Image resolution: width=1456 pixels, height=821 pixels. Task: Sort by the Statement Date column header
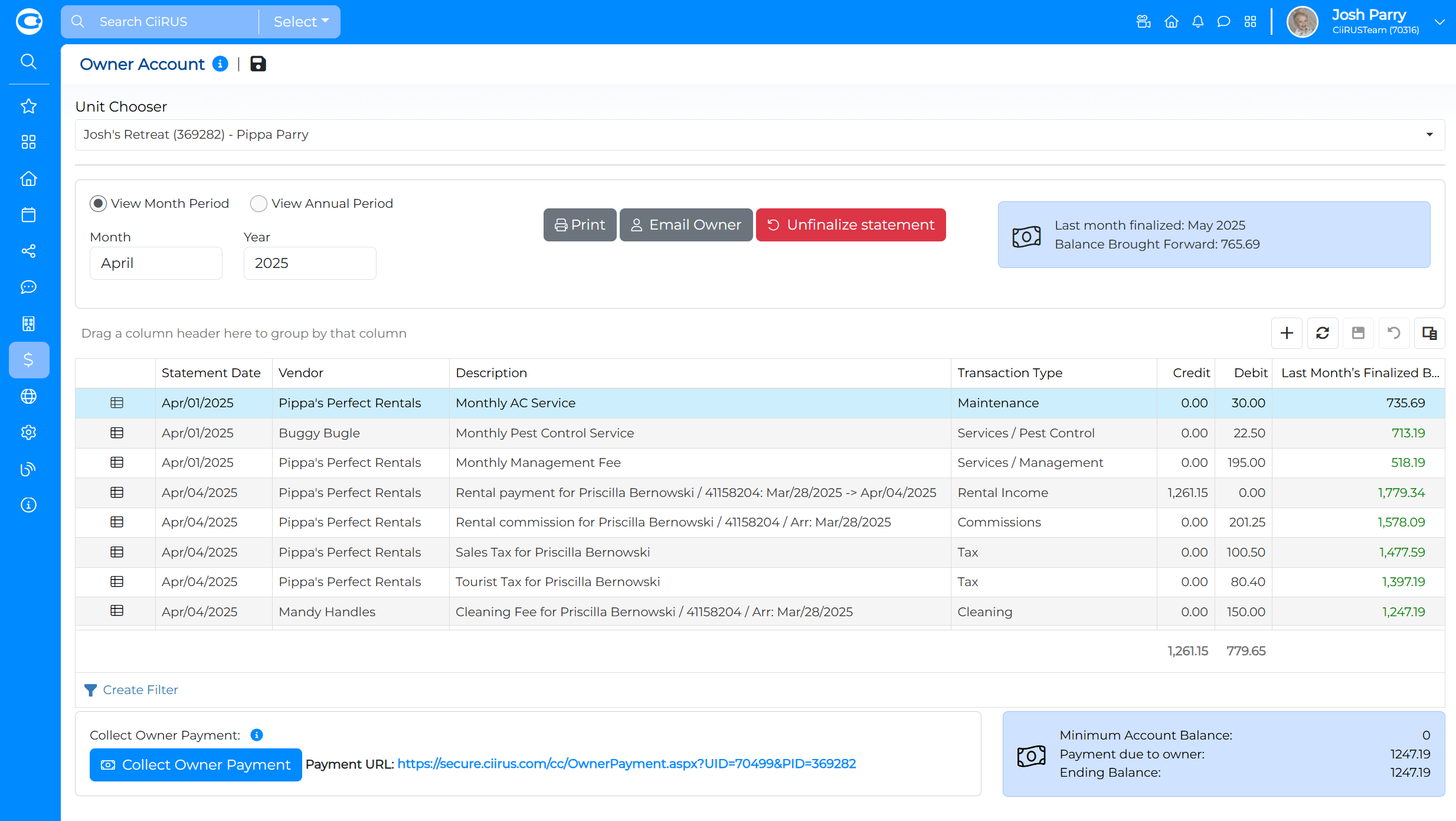coord(211,373)
